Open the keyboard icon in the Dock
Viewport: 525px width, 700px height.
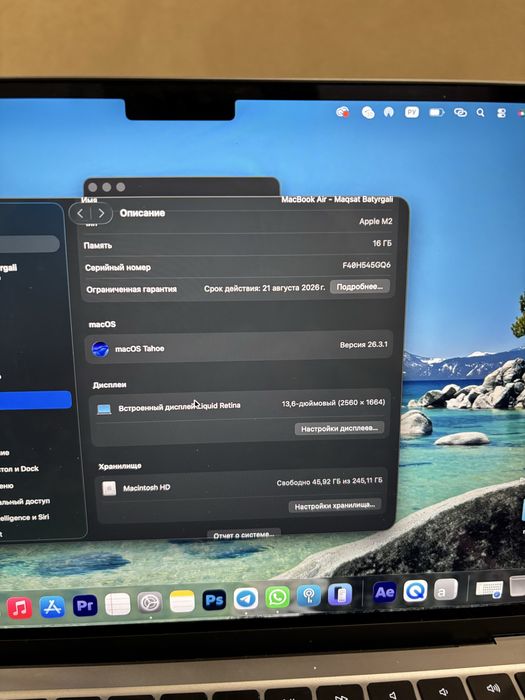[489, 589]
